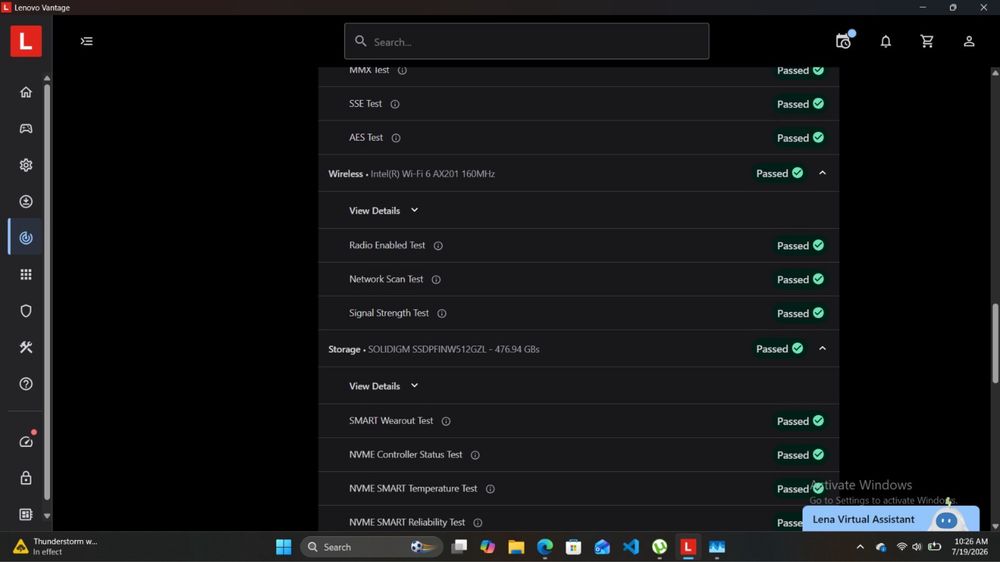Image resolution: width=1000 pixels, height=562 pixels.
Task: Open the apps grid icon in the sidebar
Action: pos(26,274)
